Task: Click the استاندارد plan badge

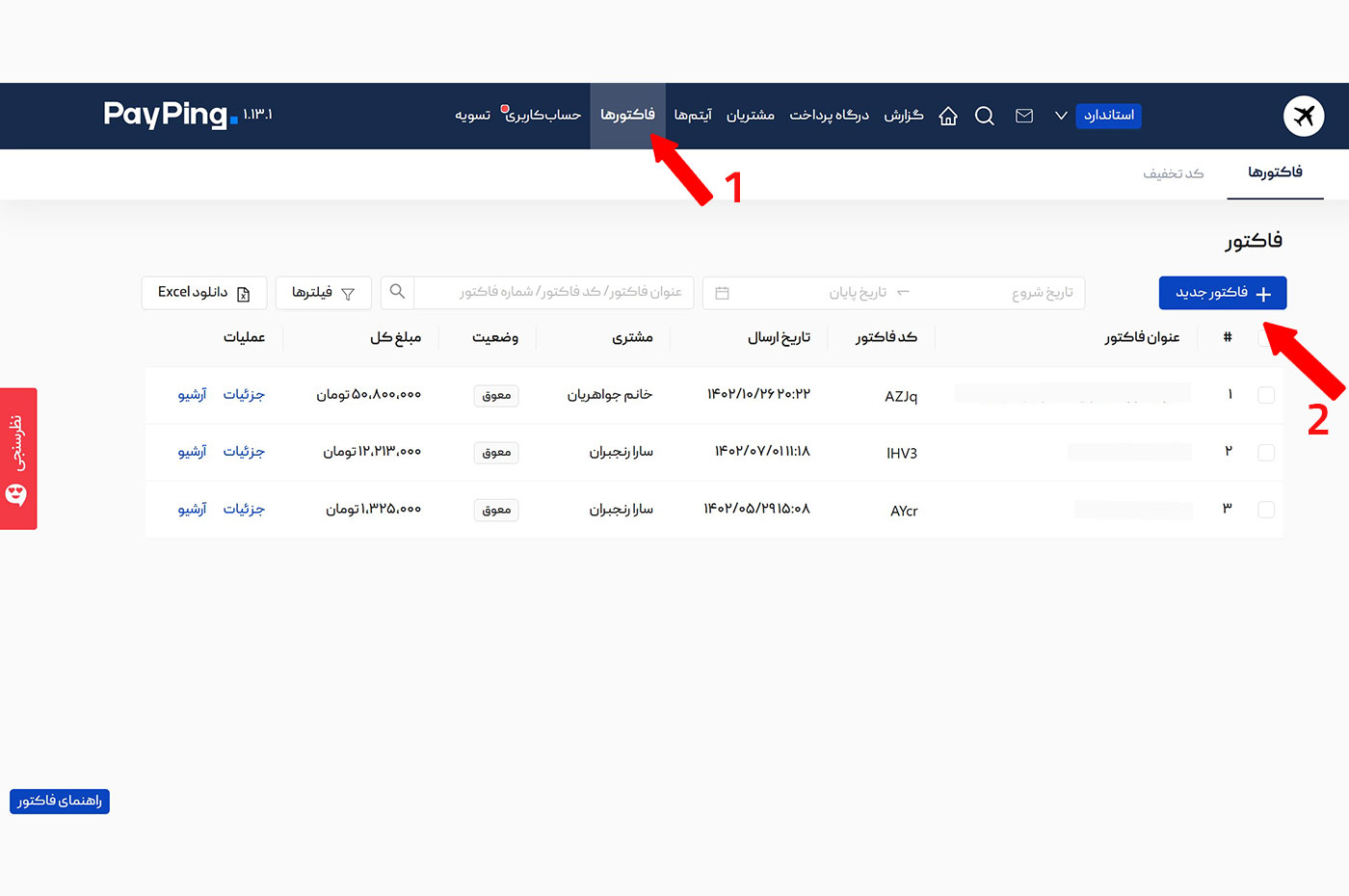Action: click(1108, 116)
